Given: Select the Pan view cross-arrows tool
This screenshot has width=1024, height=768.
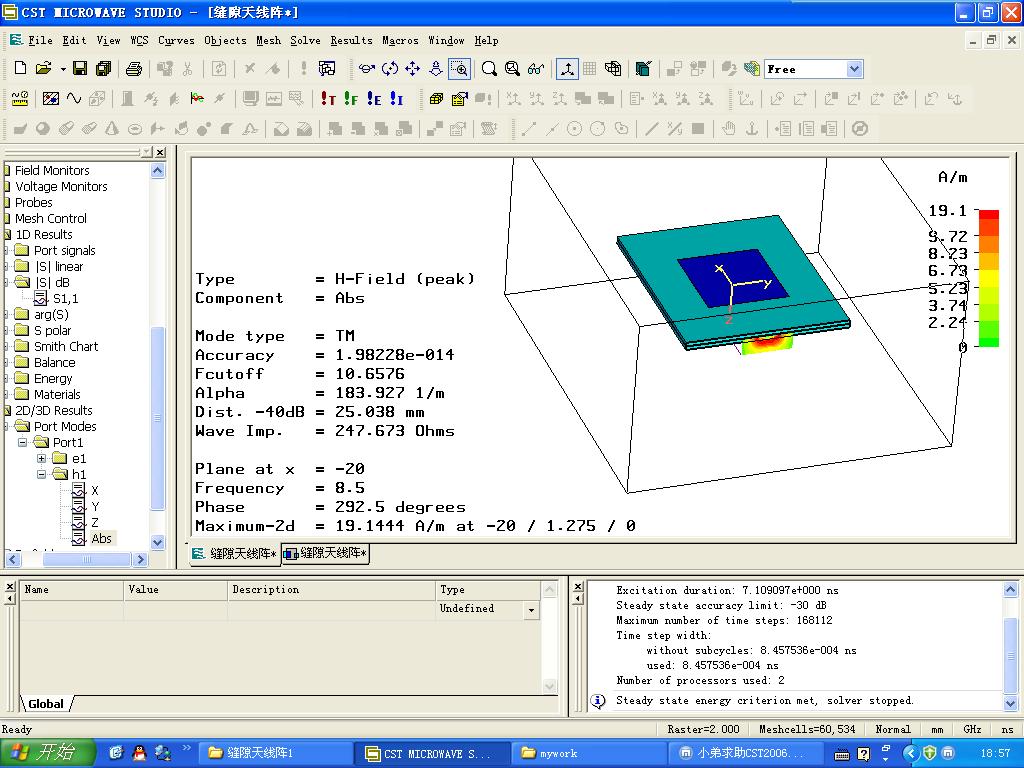Looking at the screenshot, I should [413, 69].
